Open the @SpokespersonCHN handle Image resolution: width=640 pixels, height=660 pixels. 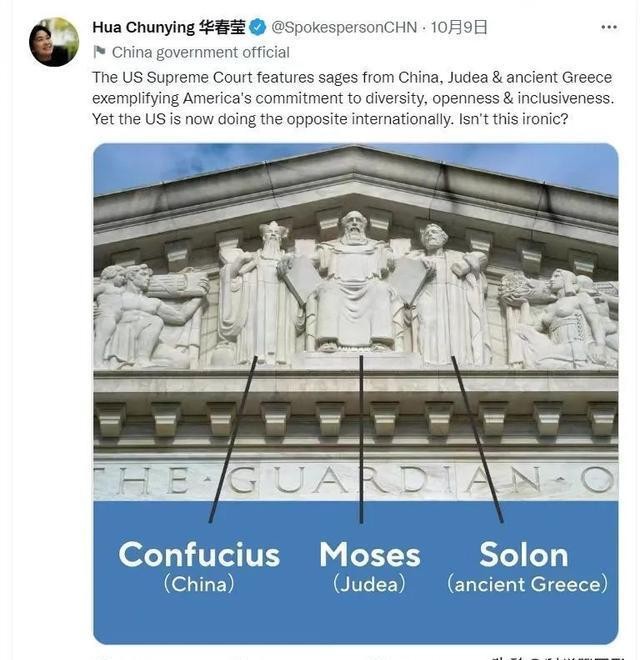pyautogui.click(x=344, y=27)
